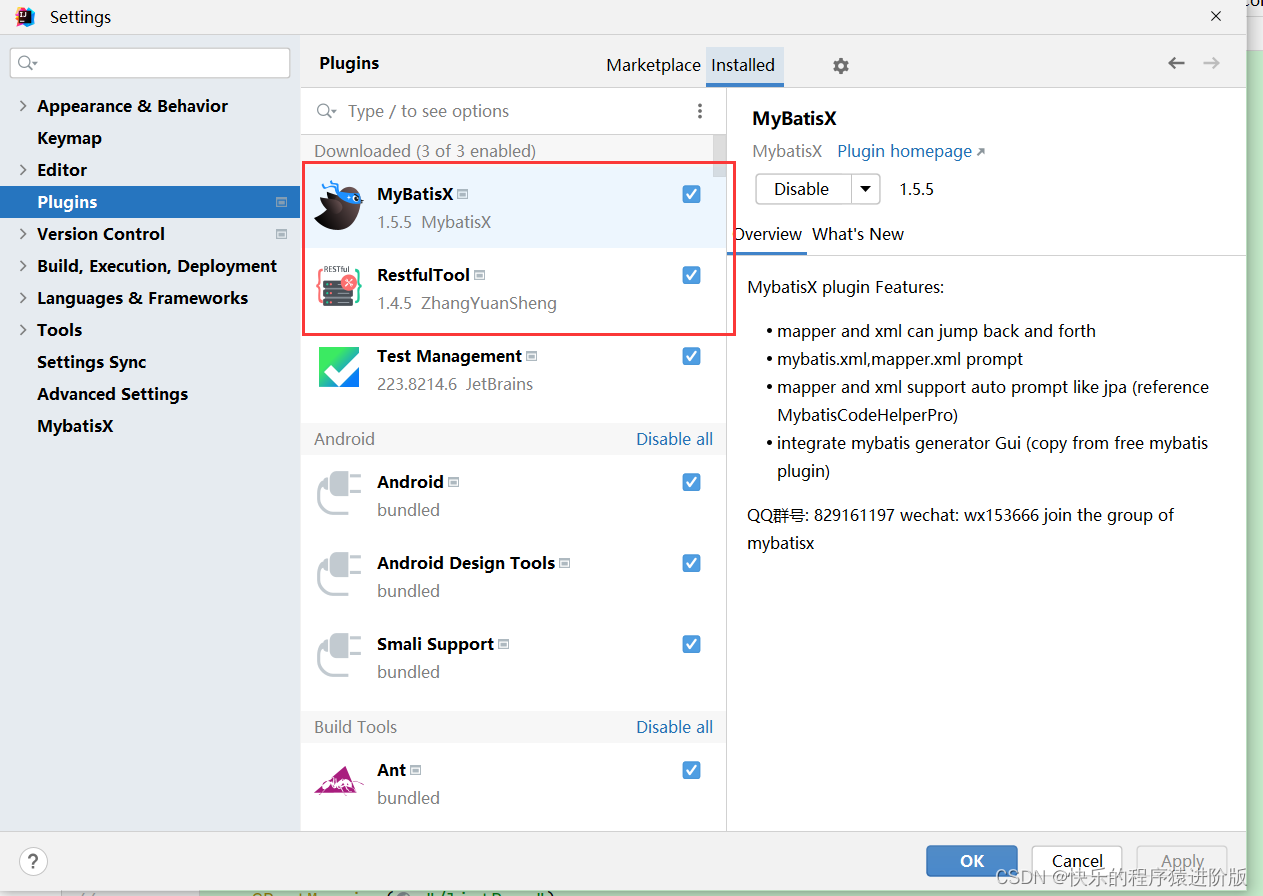The width and height of the screenshot is (1263, 896).
Task: Expand Languages & Frameworks node
Action: tap(22, 298)
